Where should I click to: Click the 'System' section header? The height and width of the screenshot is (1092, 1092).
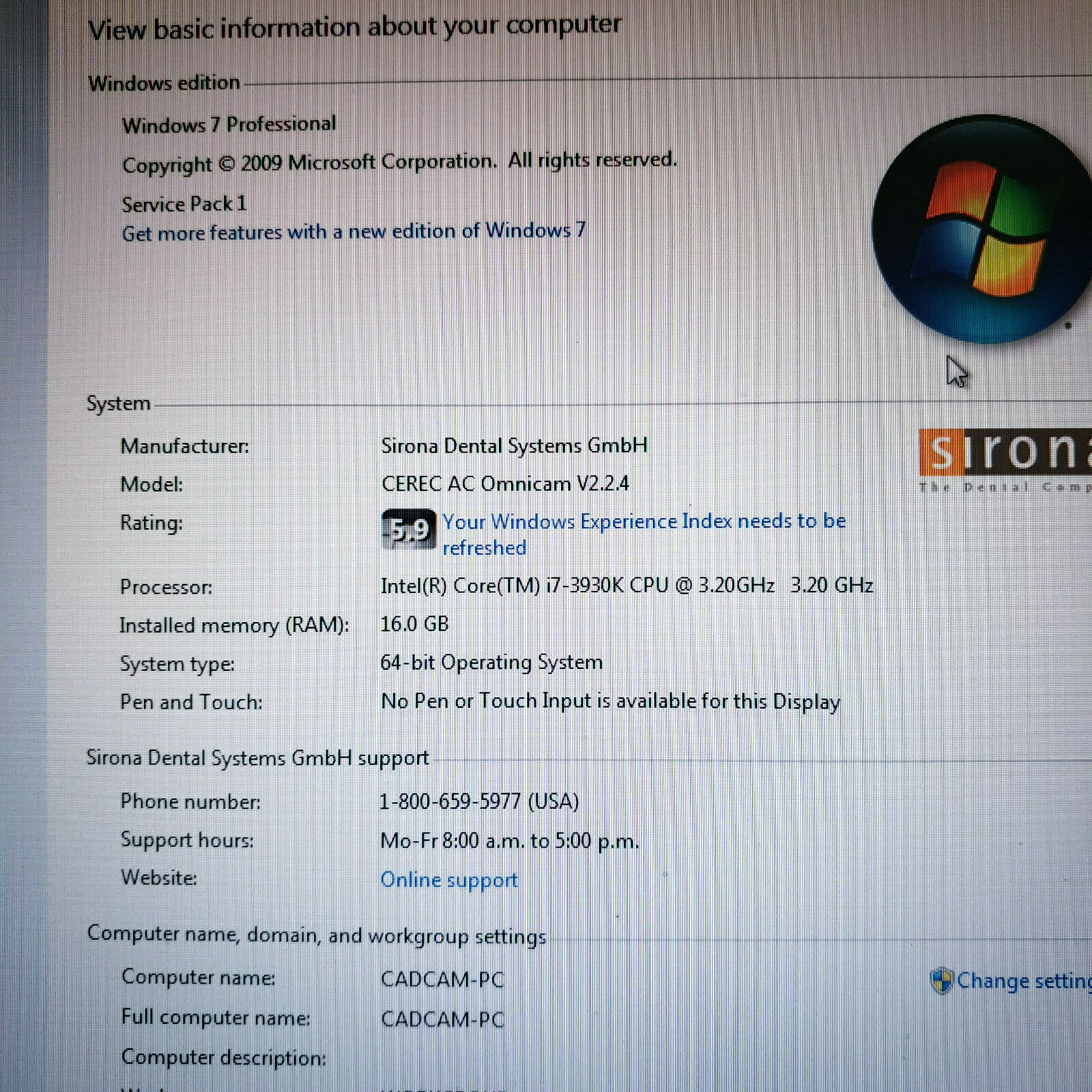[x=118, y=403]
